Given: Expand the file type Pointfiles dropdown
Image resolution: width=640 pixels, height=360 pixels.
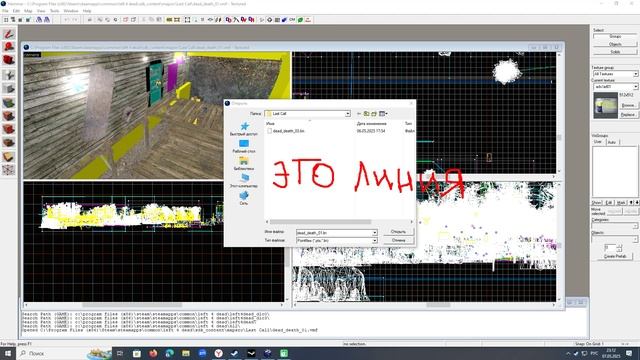Looking at the screenshot, I should (x=375, y=241).
